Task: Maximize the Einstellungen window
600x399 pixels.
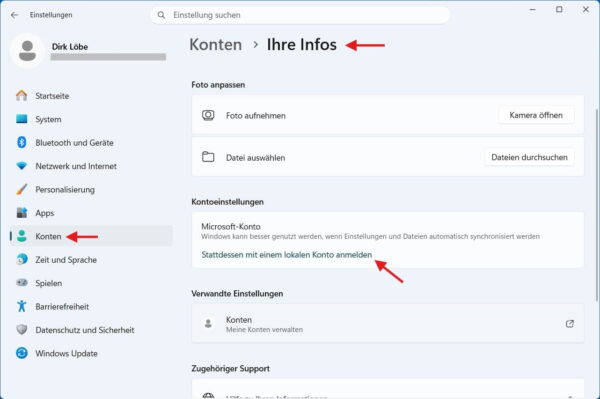Action: pyautogui.click(x=559, y=10)
